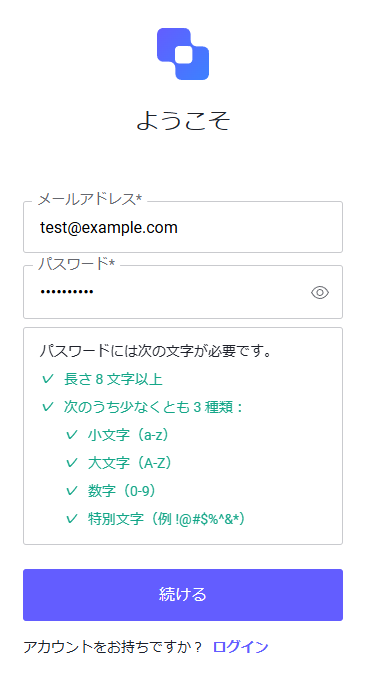Click the 特別文字 (例 !@#$%^&*) text

(167, 519)
